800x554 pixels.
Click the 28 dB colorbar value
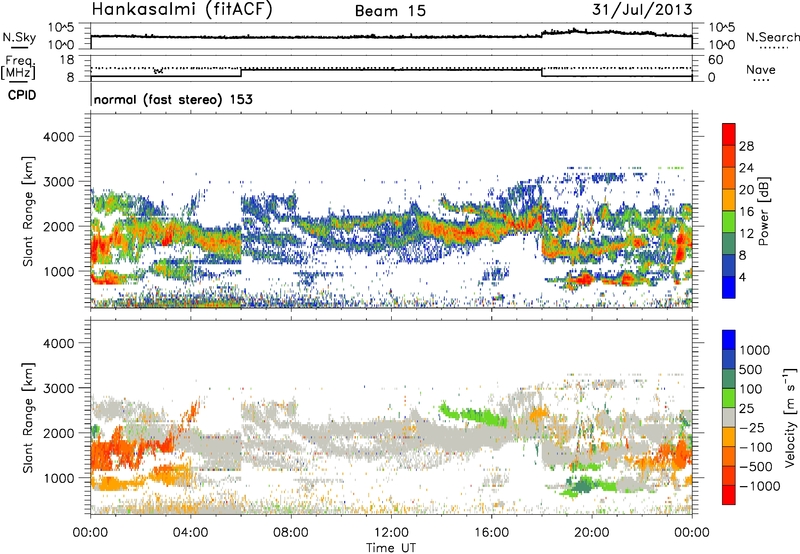746,146
